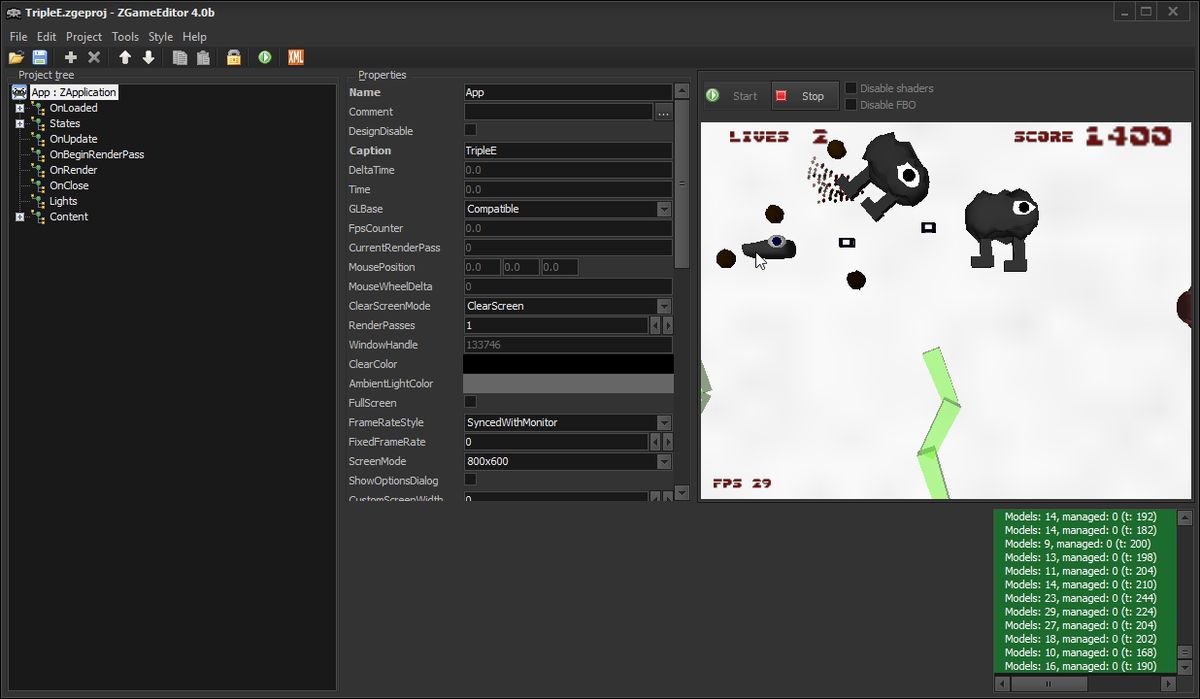This screenshot has width=1200, height=699.
Task: Enable the Disable shaders option
Action: (x=850, y=88)
